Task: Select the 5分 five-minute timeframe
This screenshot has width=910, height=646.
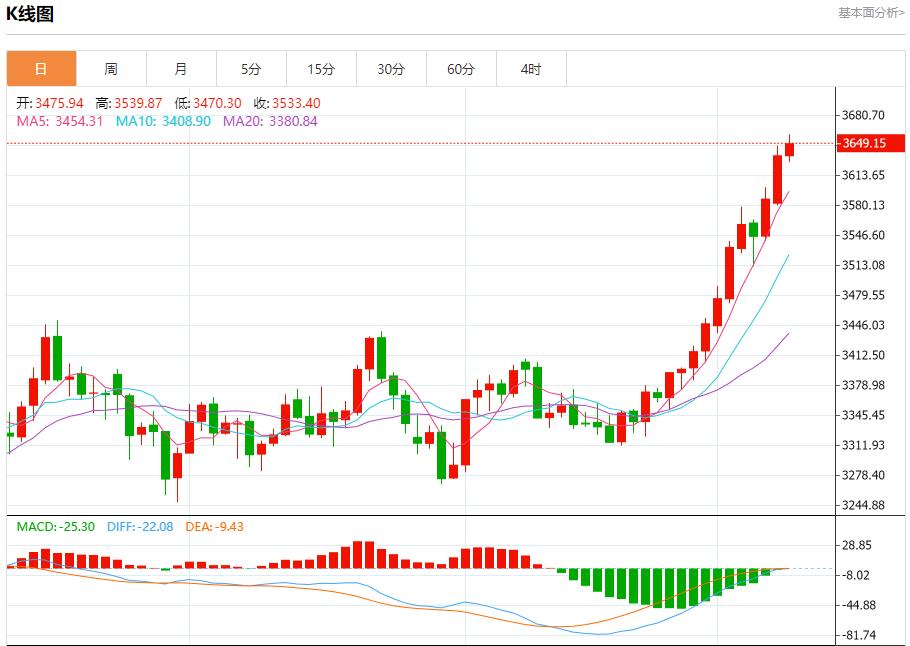Action: pyautogui.click(x=251, y=68)
